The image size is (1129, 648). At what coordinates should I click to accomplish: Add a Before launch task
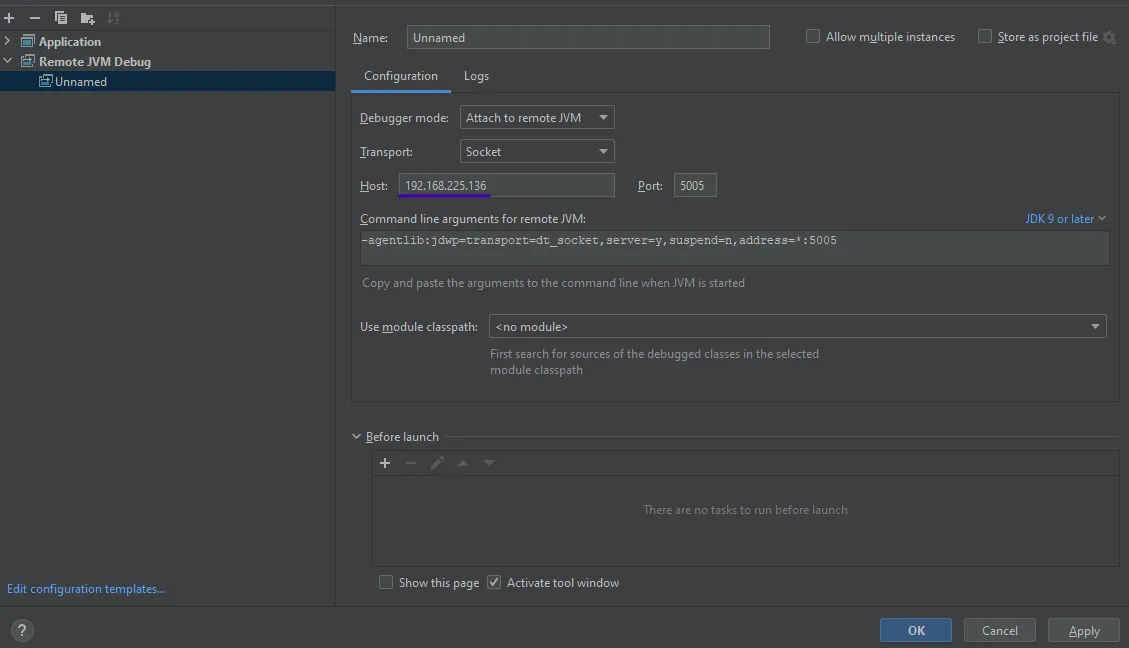(x=385, y=462)
